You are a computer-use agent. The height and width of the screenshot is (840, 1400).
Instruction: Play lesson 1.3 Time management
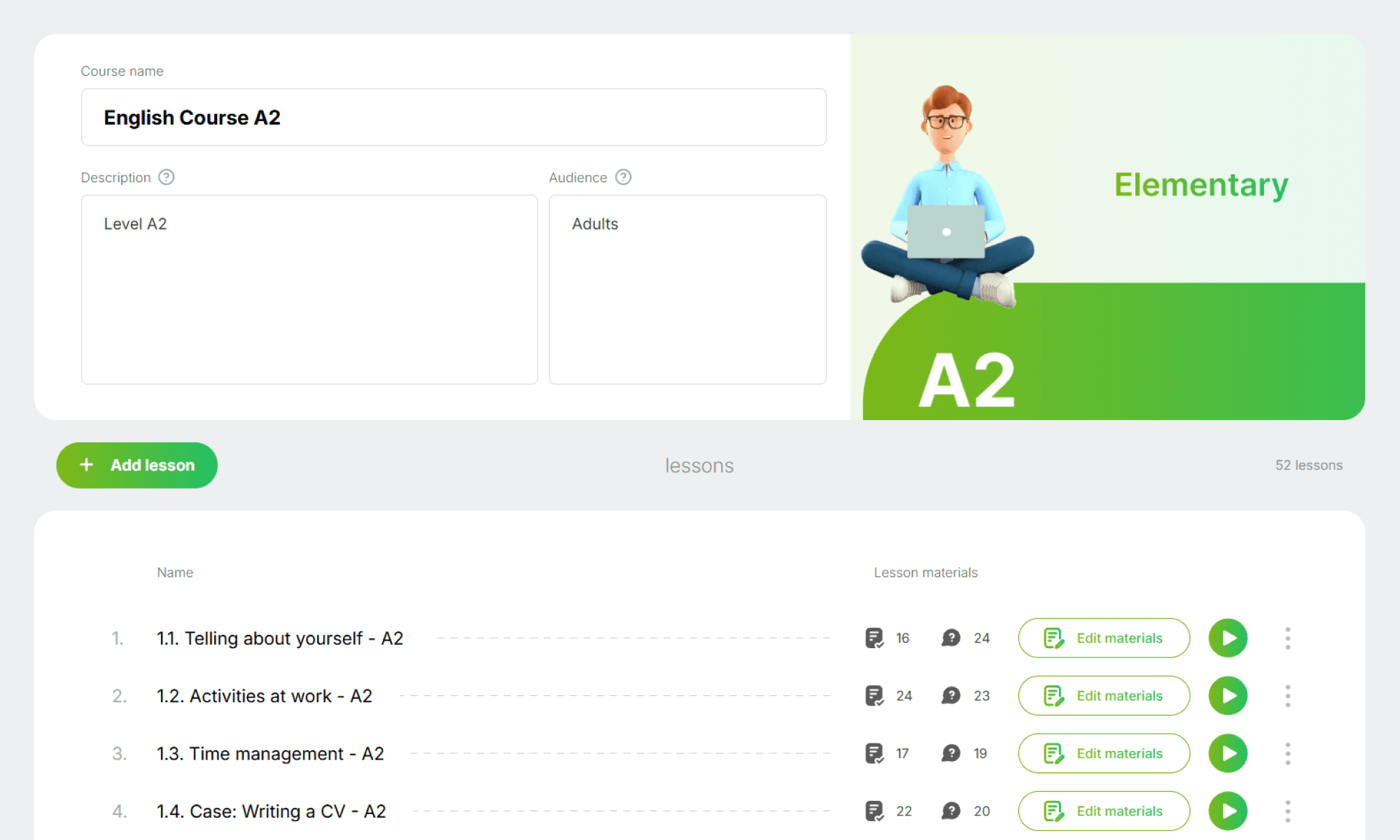point(1228,753)
